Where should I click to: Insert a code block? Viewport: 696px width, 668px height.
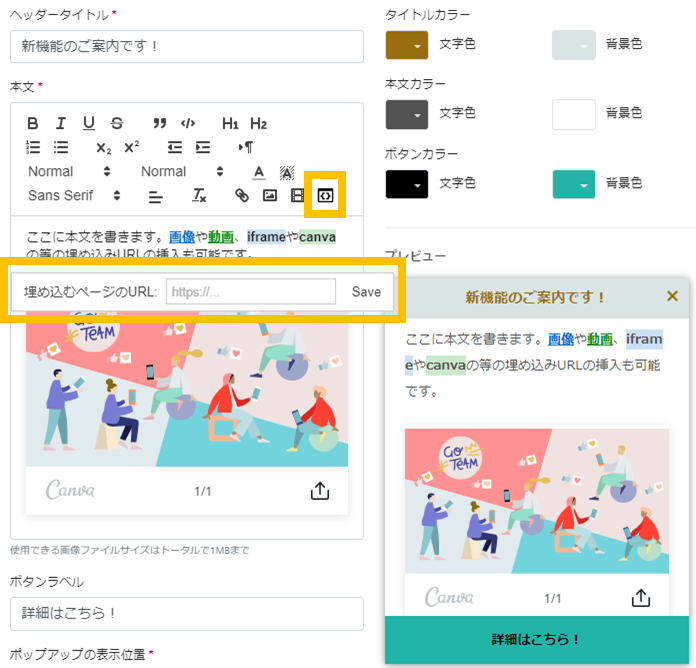point(188,123)
